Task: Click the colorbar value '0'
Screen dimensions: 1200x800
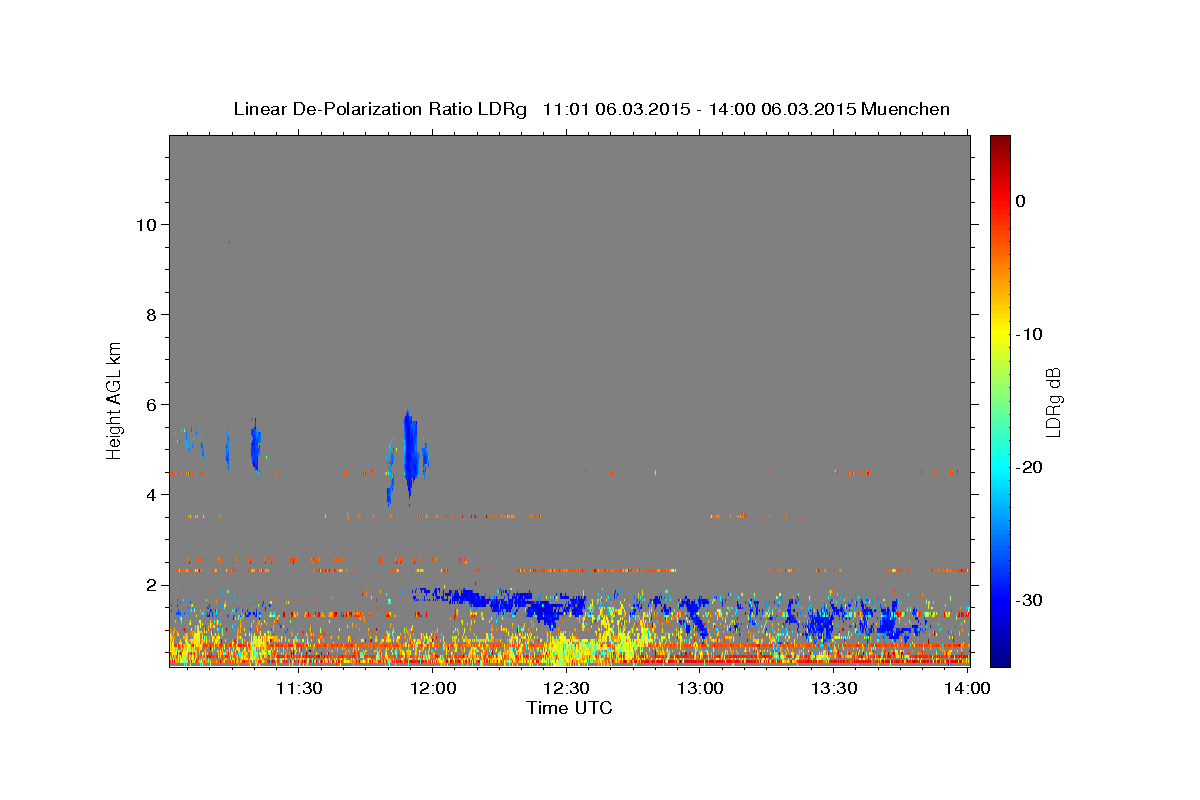Action: (1021, 201)
